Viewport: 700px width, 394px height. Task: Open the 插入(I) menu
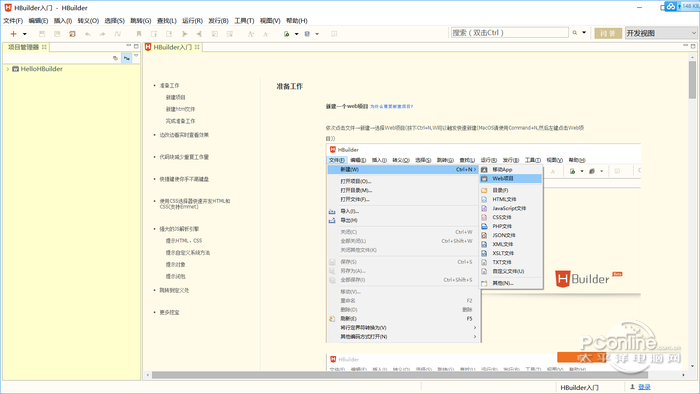[63, 21]
